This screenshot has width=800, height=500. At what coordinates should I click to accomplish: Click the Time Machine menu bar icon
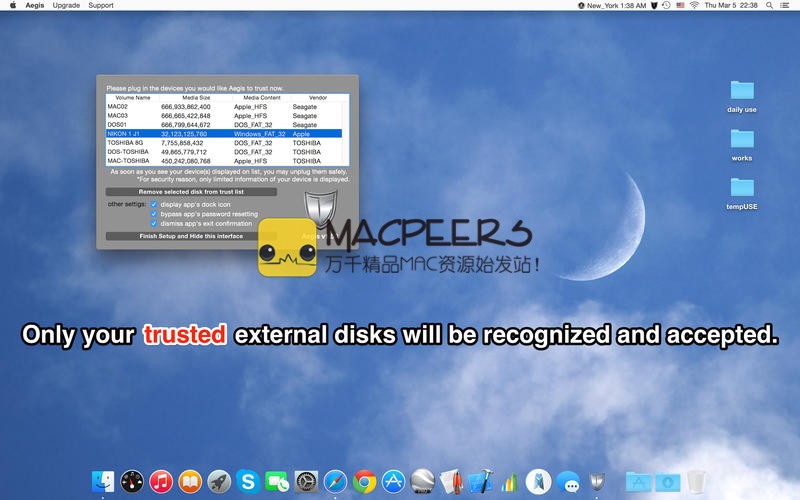667,5
